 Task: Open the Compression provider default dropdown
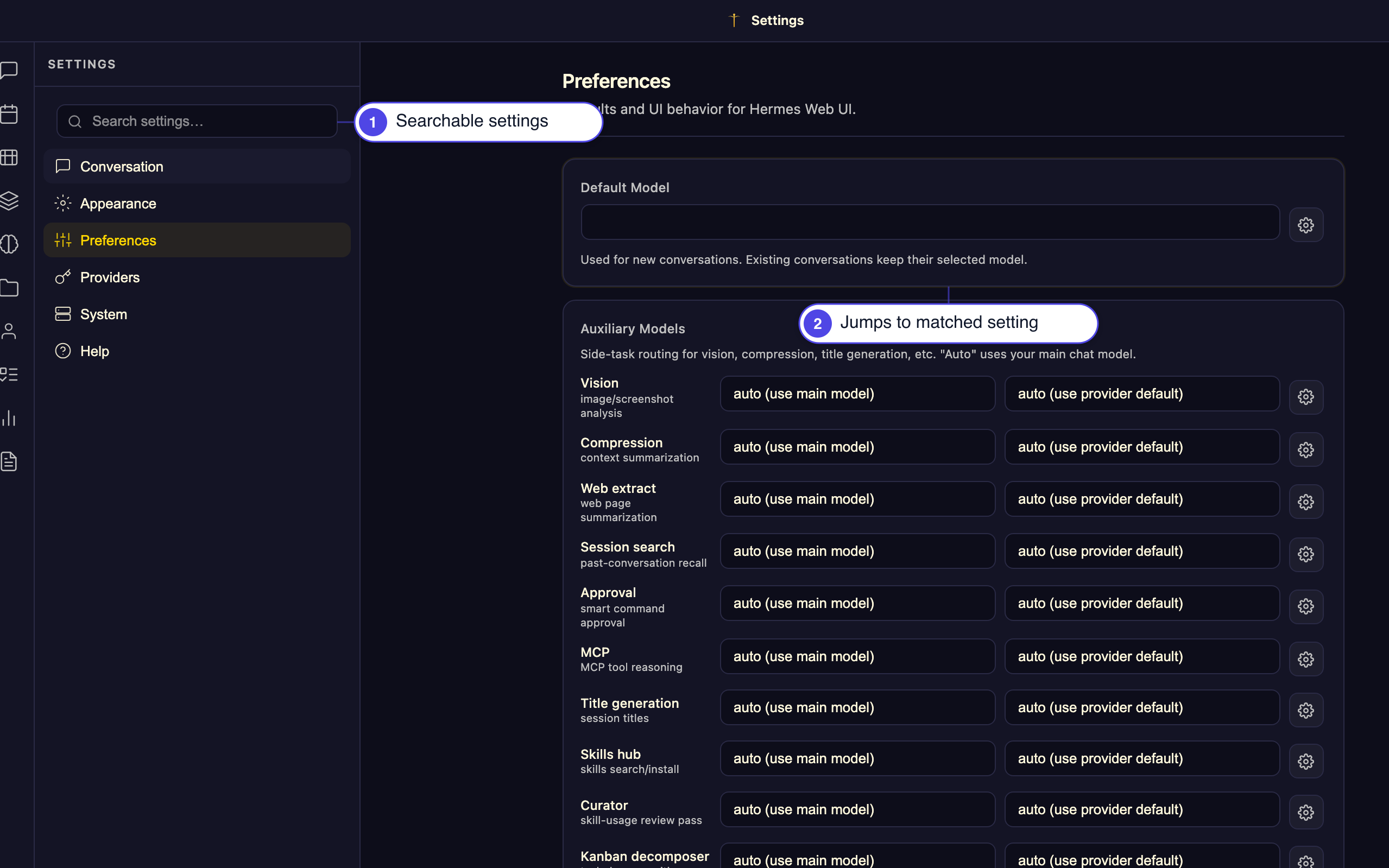pyautogui.click(x=1141, y=447)
